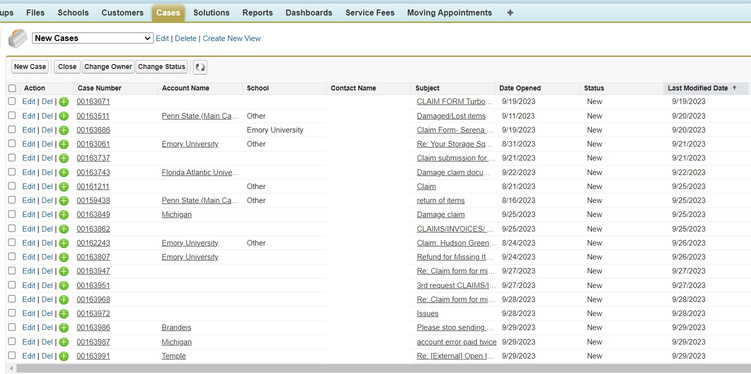Select checkbox for case 00163991
Viewport: 751px width, 374px height.
(12, 355)
